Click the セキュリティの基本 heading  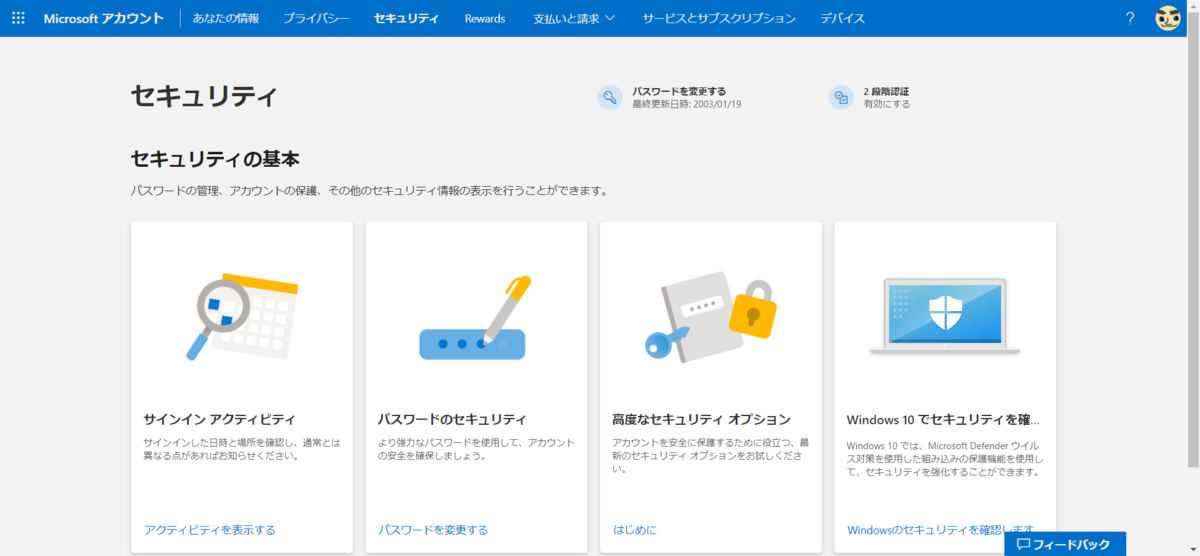click(215, 159)
